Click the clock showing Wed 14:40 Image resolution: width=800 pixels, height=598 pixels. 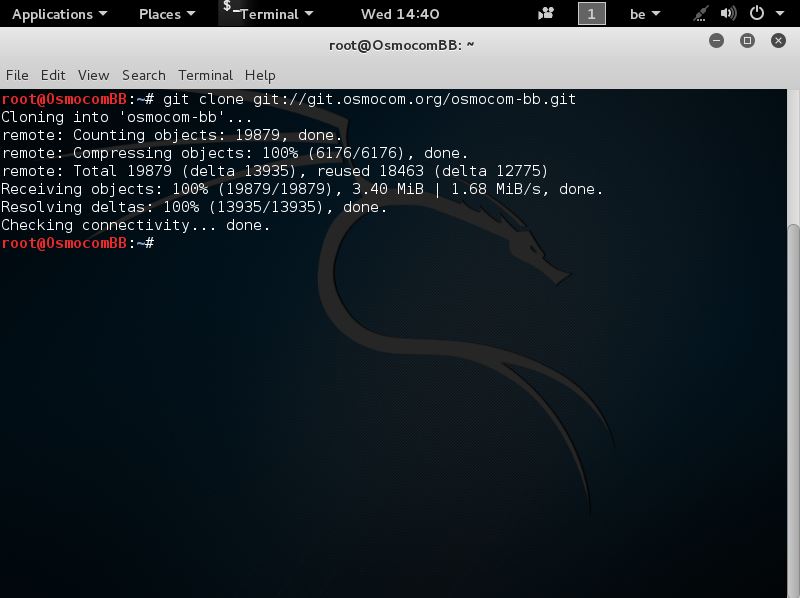tap(400, 14)
